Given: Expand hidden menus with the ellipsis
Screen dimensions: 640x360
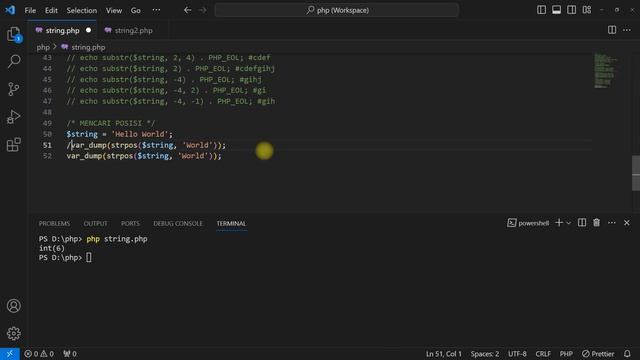Looking at the screenshot, I should coord(156,10).
